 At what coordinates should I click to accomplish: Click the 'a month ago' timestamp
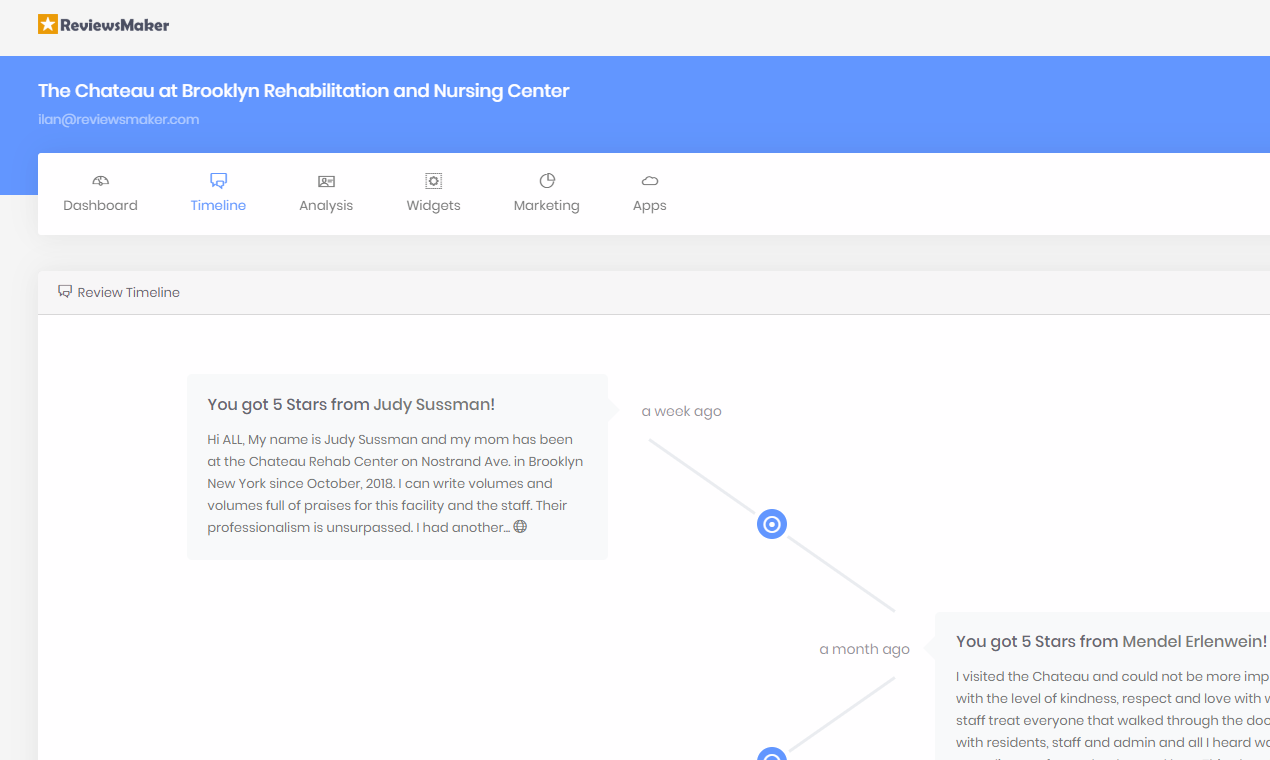coord(864,649)
